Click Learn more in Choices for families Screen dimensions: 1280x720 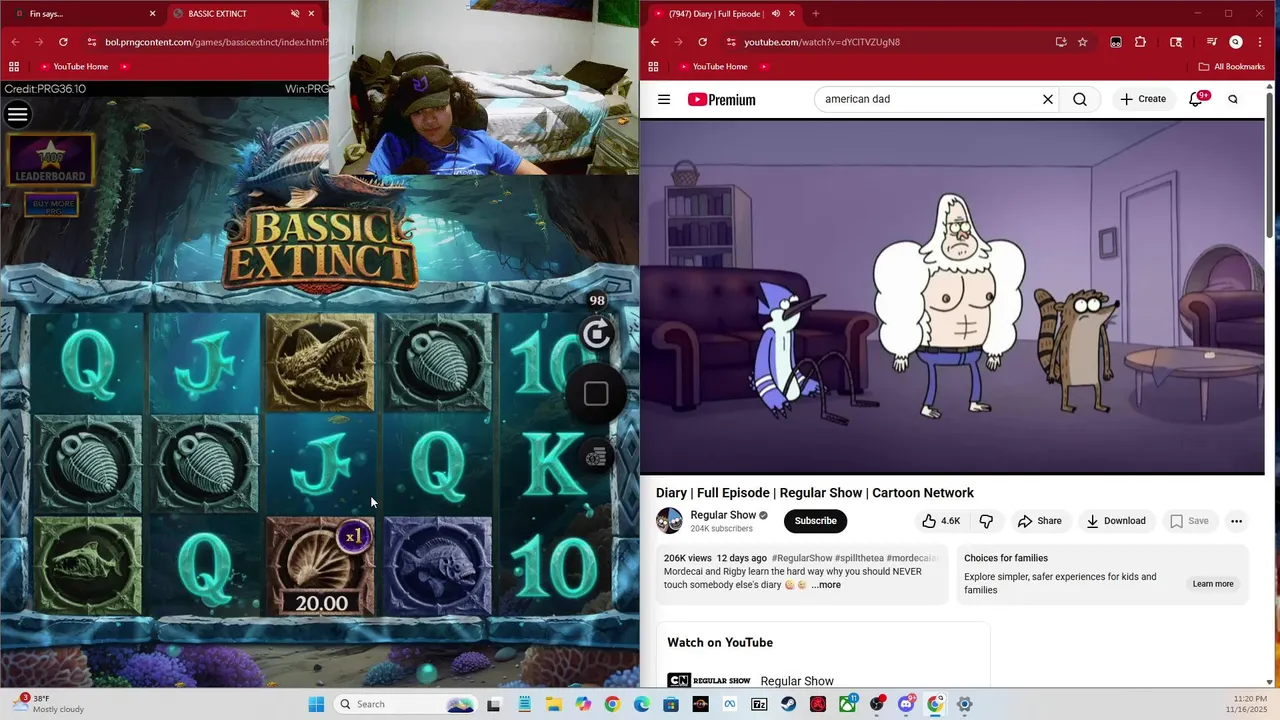[1213, 584]
